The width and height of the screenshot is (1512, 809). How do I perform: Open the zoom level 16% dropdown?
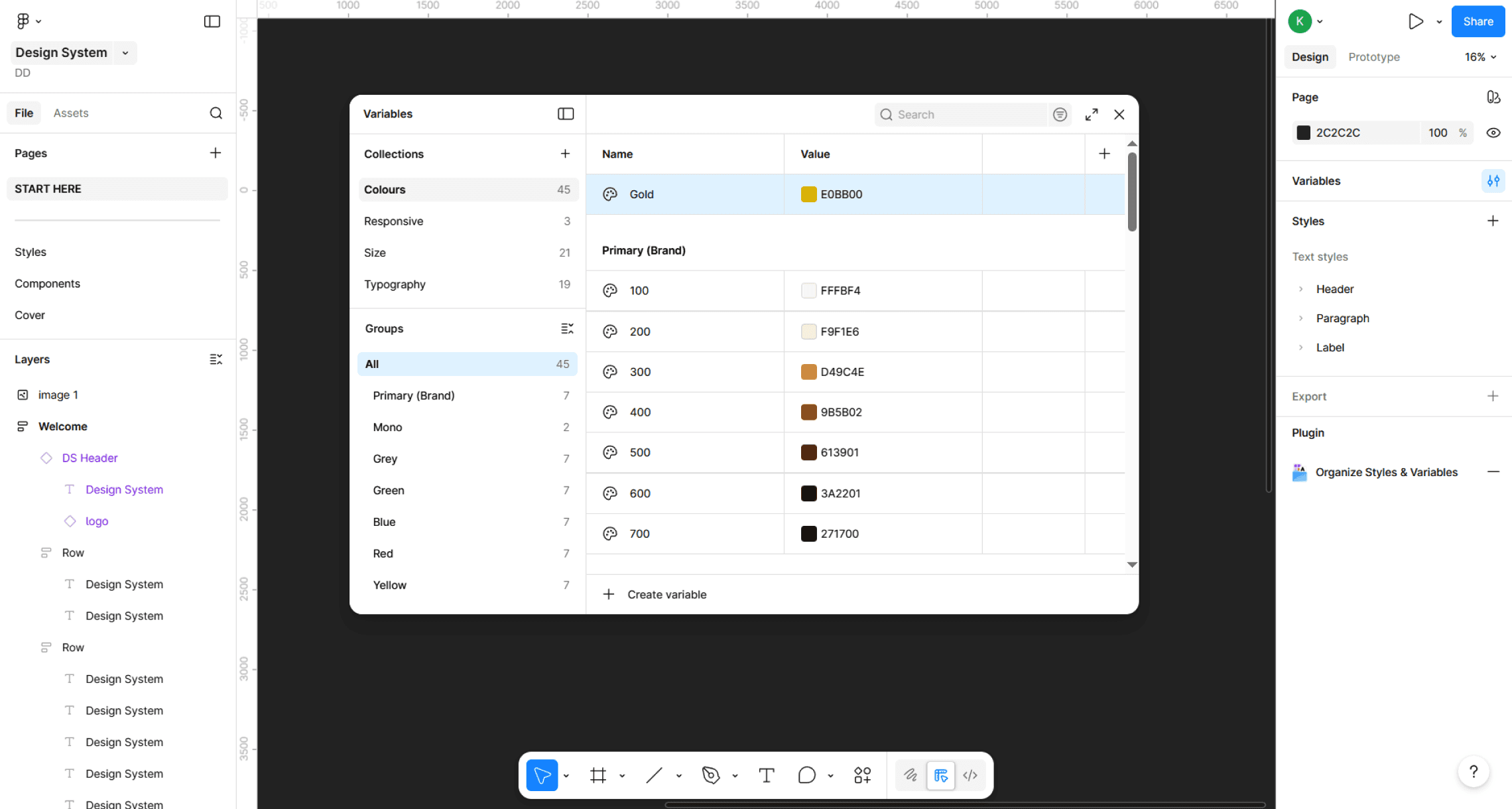pyautogui.click(x=1480, y=57)
